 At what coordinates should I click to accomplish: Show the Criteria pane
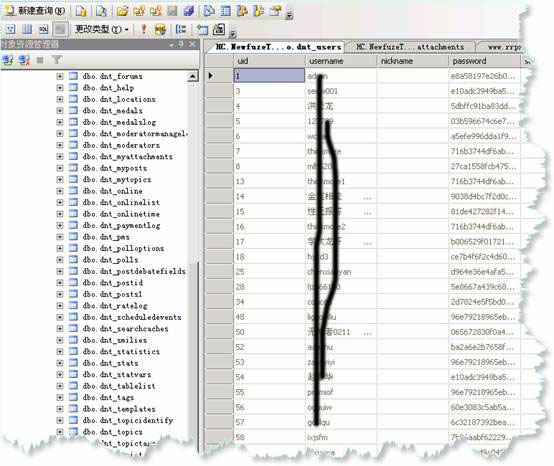click(x=27, y=29)
